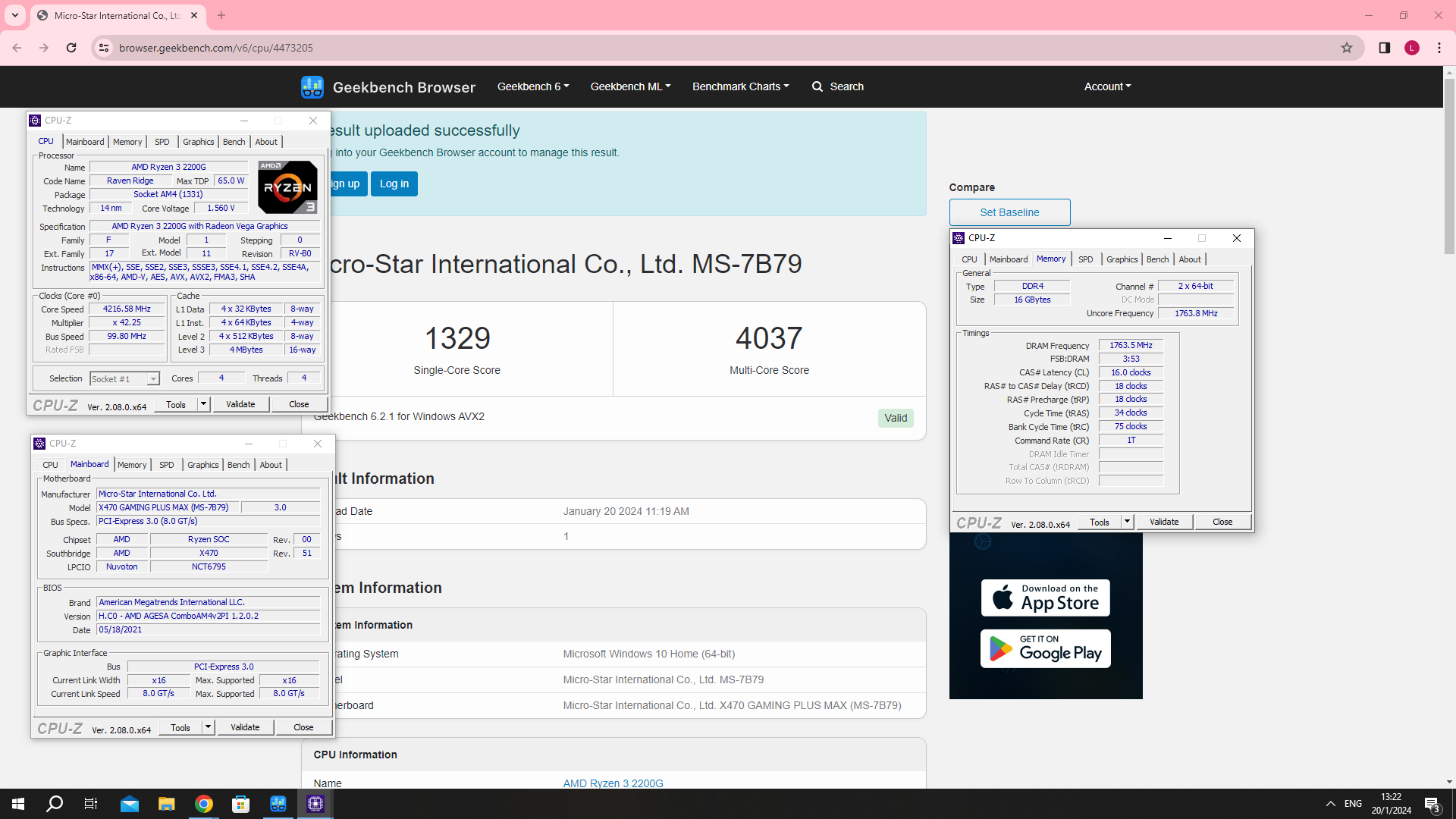Show hidden system tray icons
The width and height of the screenshot is (1456, 819).
(x=1331, y=804)
